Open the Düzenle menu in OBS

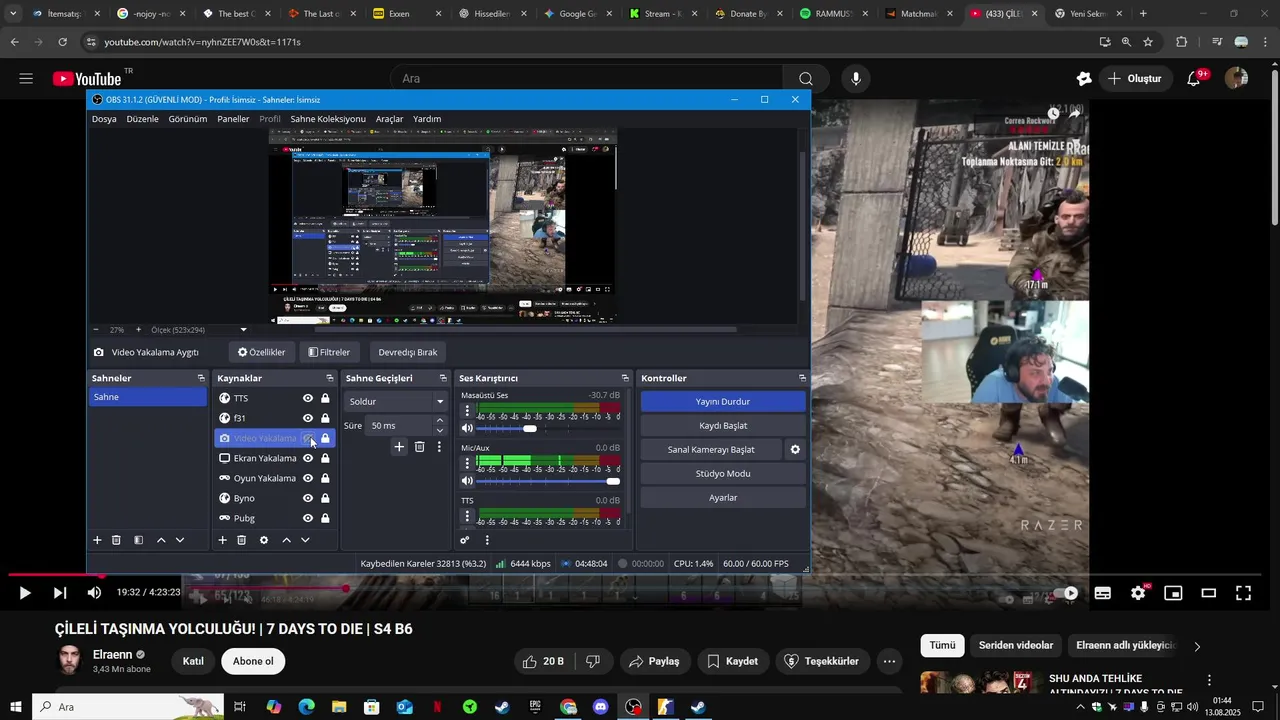pos(142,119)
